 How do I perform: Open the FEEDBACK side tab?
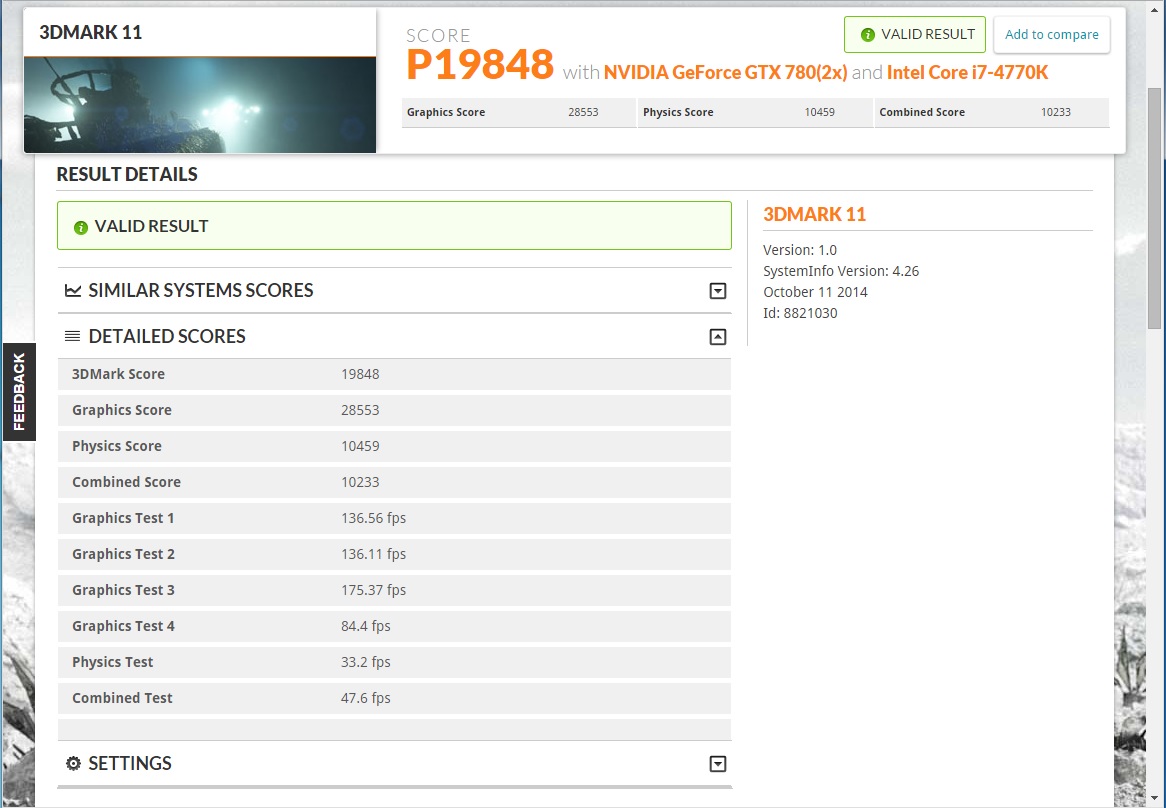tap(19, 392)
